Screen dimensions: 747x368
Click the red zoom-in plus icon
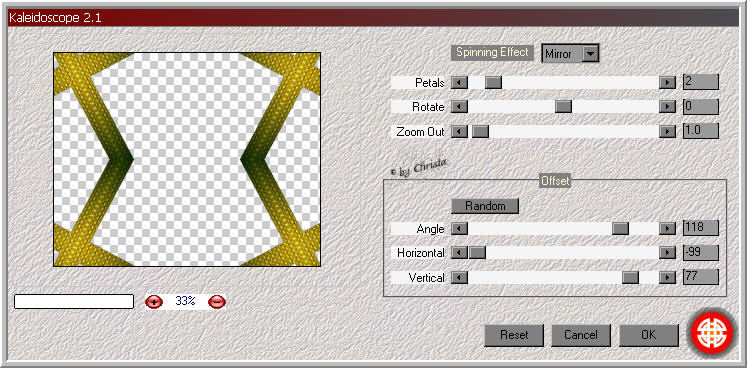point(154,301)
